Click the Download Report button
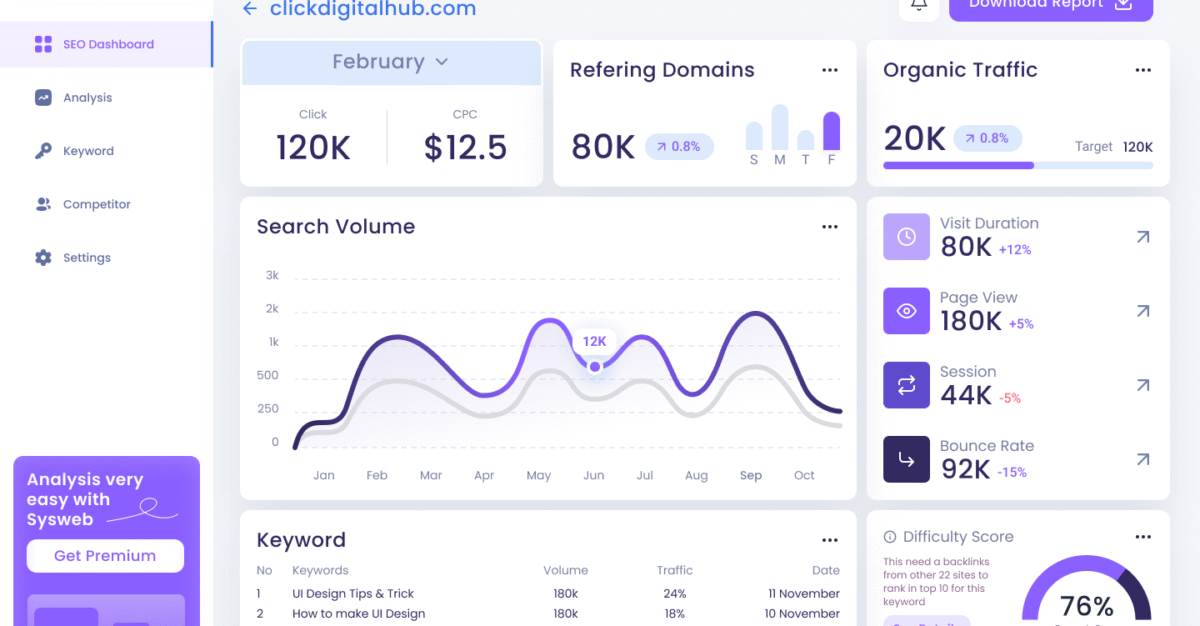1200x626 pixels. pyautogui.click(x=1050, y=6)
